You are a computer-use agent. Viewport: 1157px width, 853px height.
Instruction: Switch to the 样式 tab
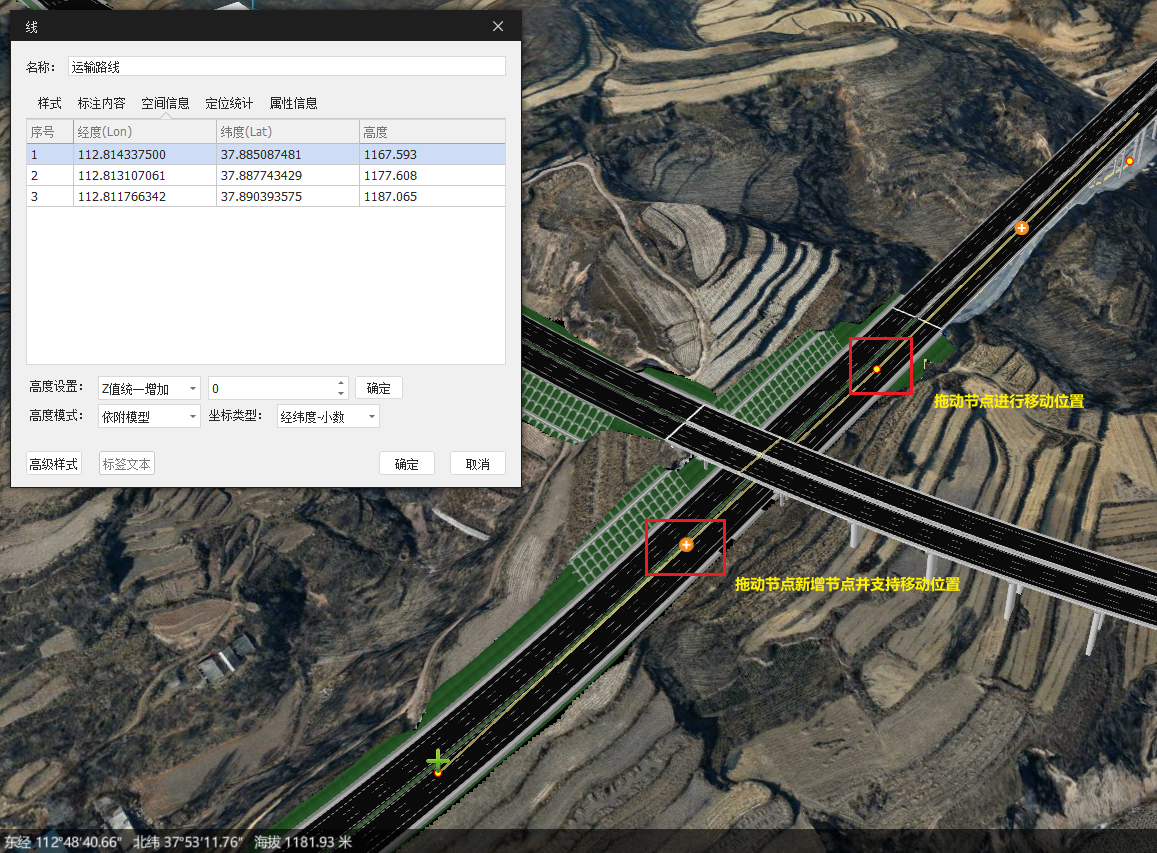(49, 103)
